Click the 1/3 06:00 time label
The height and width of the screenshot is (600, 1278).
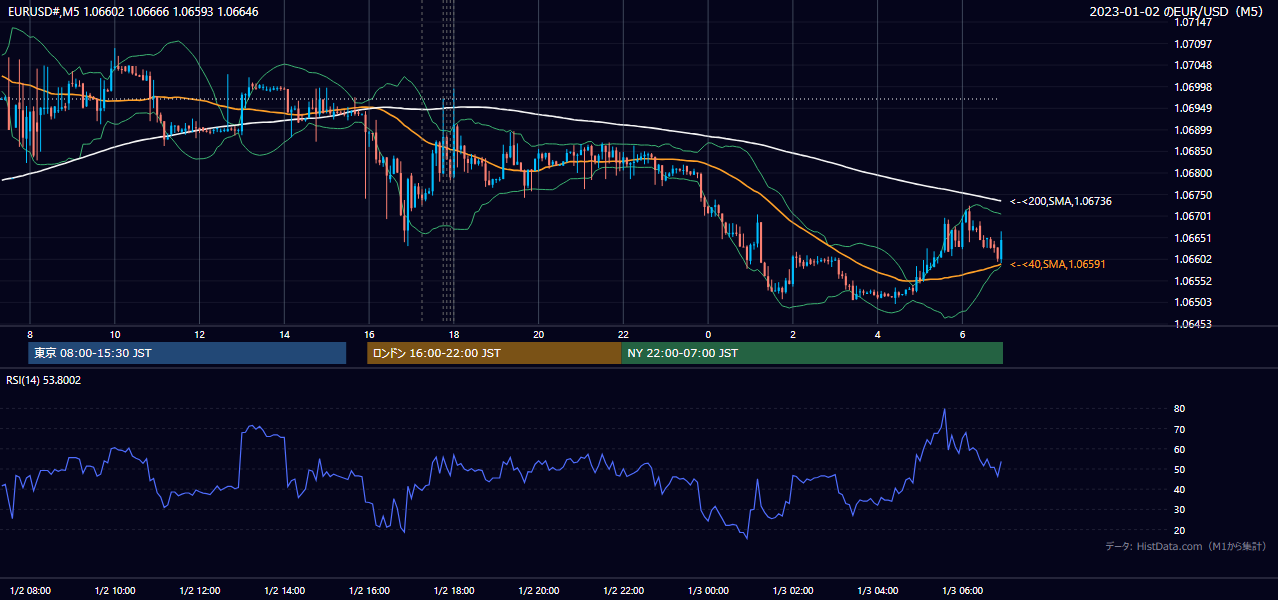963,590
